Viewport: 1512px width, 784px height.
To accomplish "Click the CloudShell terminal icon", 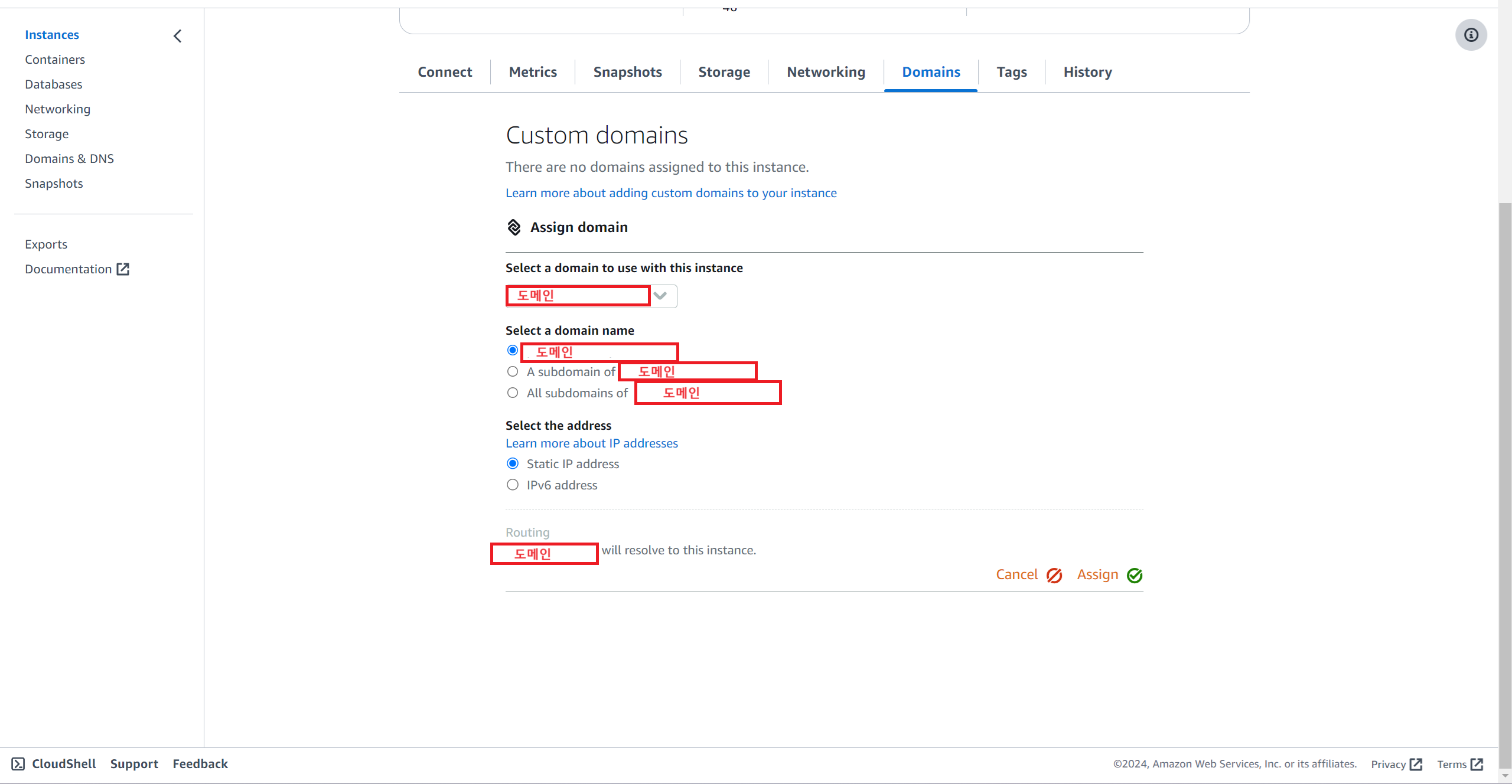I will click(18, 764).
